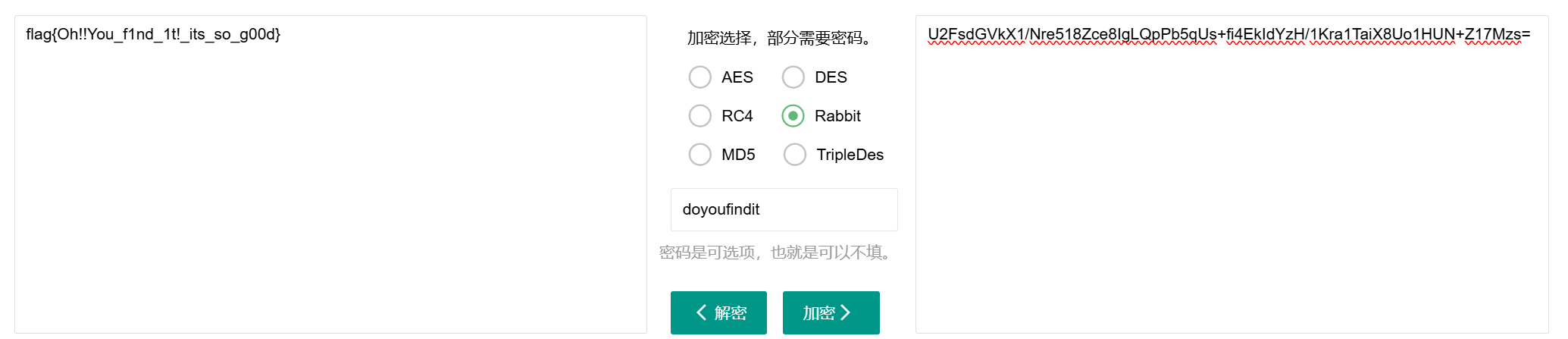This screenshot has height=339, width=1568.
Task: Select the MD5 radio button circle
Action: click(x=699, y=155)
